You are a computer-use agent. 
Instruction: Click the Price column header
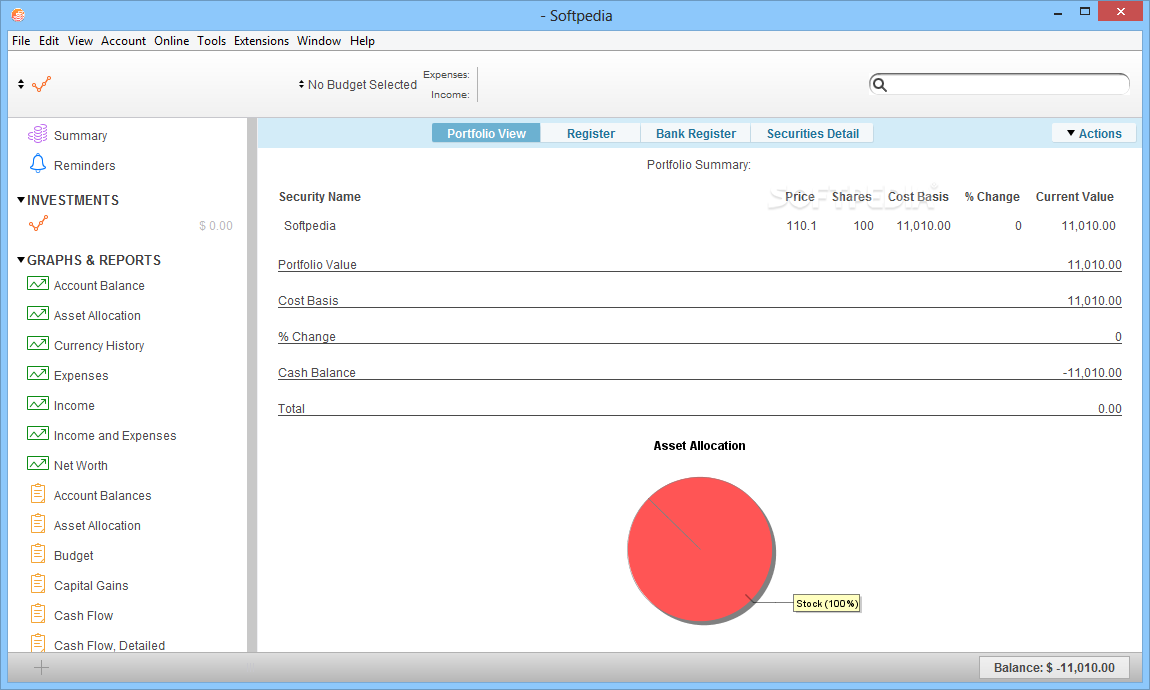(x=799, y=197)
